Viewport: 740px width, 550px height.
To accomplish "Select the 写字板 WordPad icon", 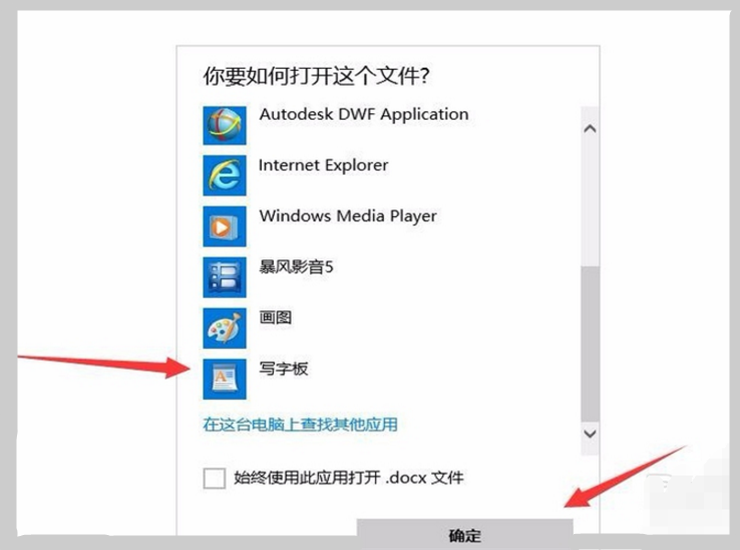I will (225, 379).
